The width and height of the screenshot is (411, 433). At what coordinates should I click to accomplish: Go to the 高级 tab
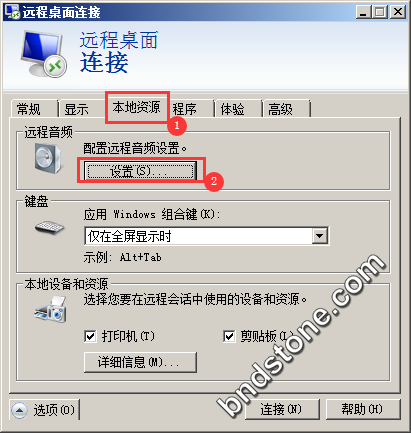click(287, 109)
